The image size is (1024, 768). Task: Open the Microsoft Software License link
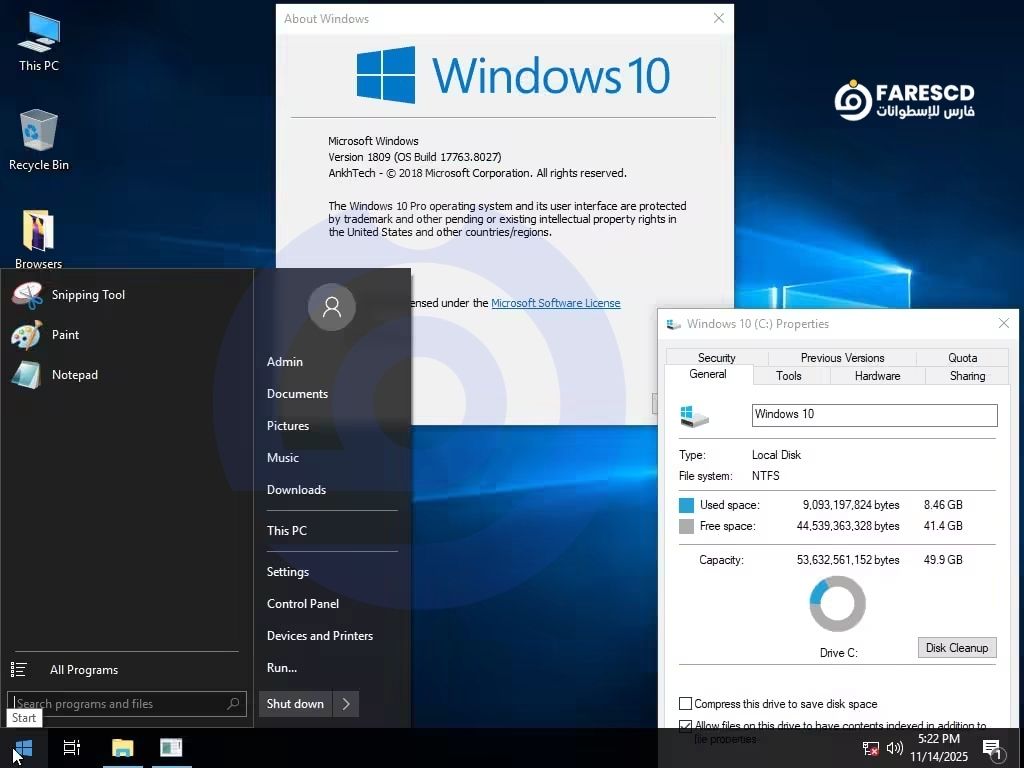[x=555, y=303]
